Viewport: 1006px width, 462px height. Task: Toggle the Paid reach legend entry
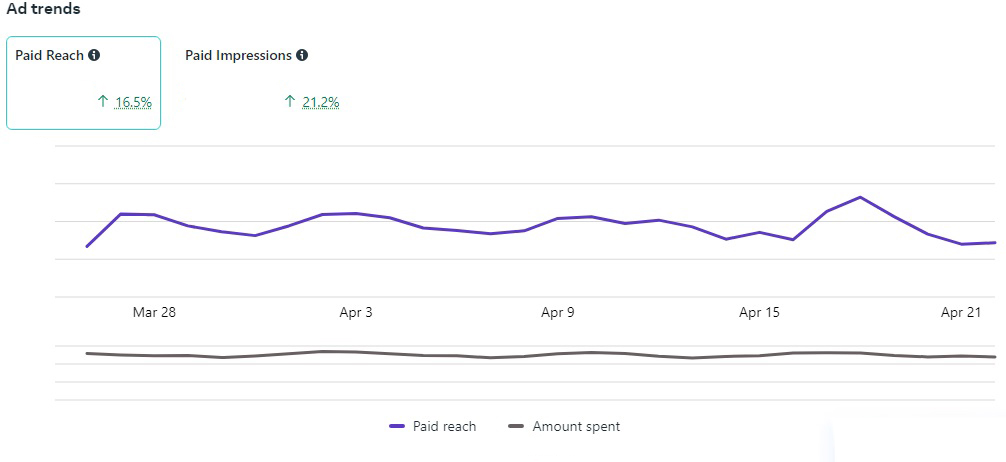[x=433, y=426]
